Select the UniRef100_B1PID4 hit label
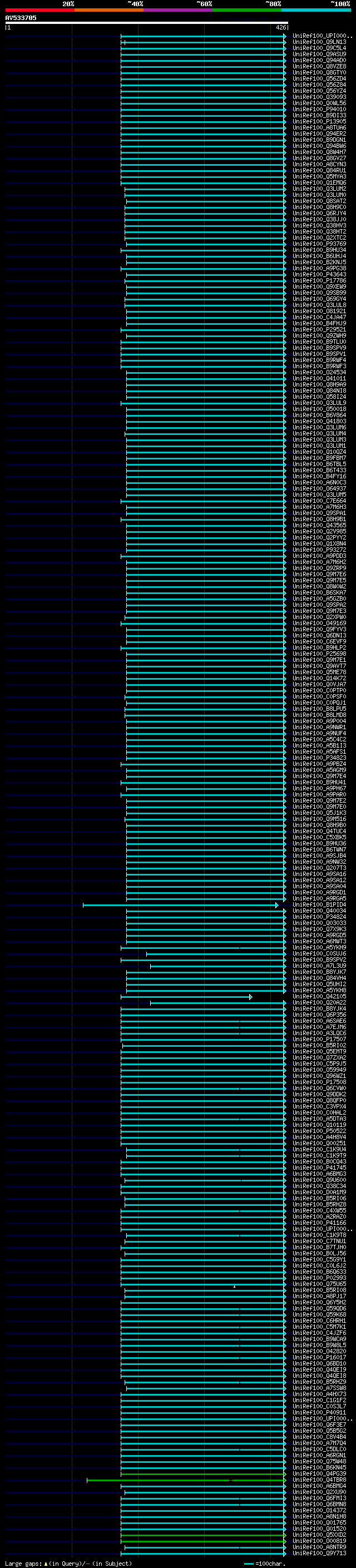 [x=319, y=904]
